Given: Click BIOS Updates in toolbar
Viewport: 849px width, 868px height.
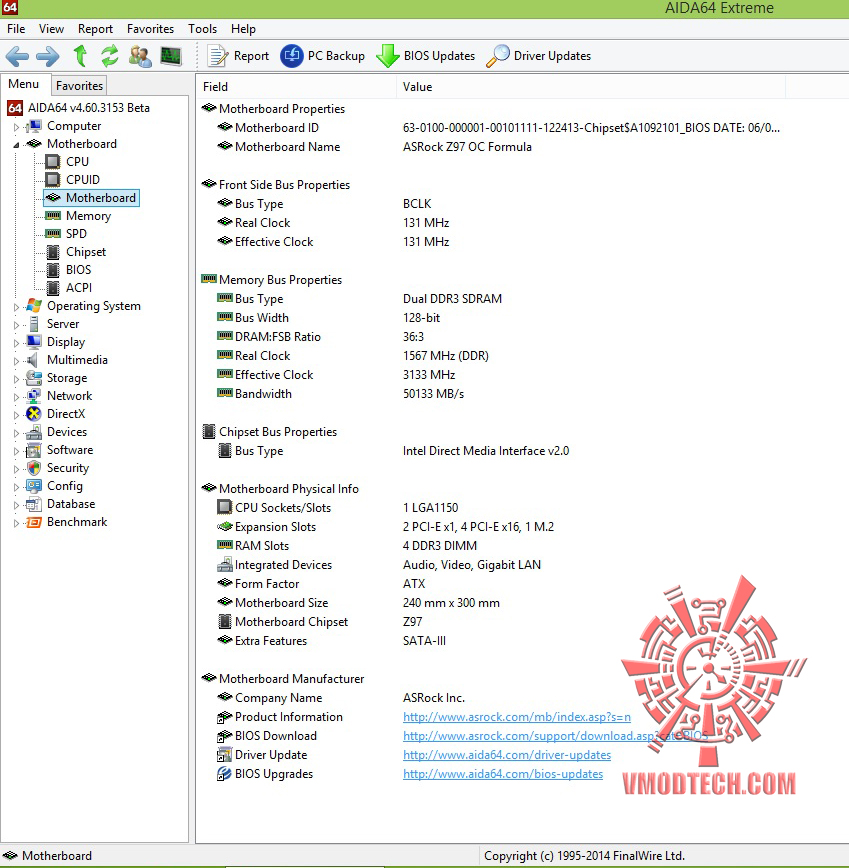Looking at the screenshot, I should coord(426,56).
